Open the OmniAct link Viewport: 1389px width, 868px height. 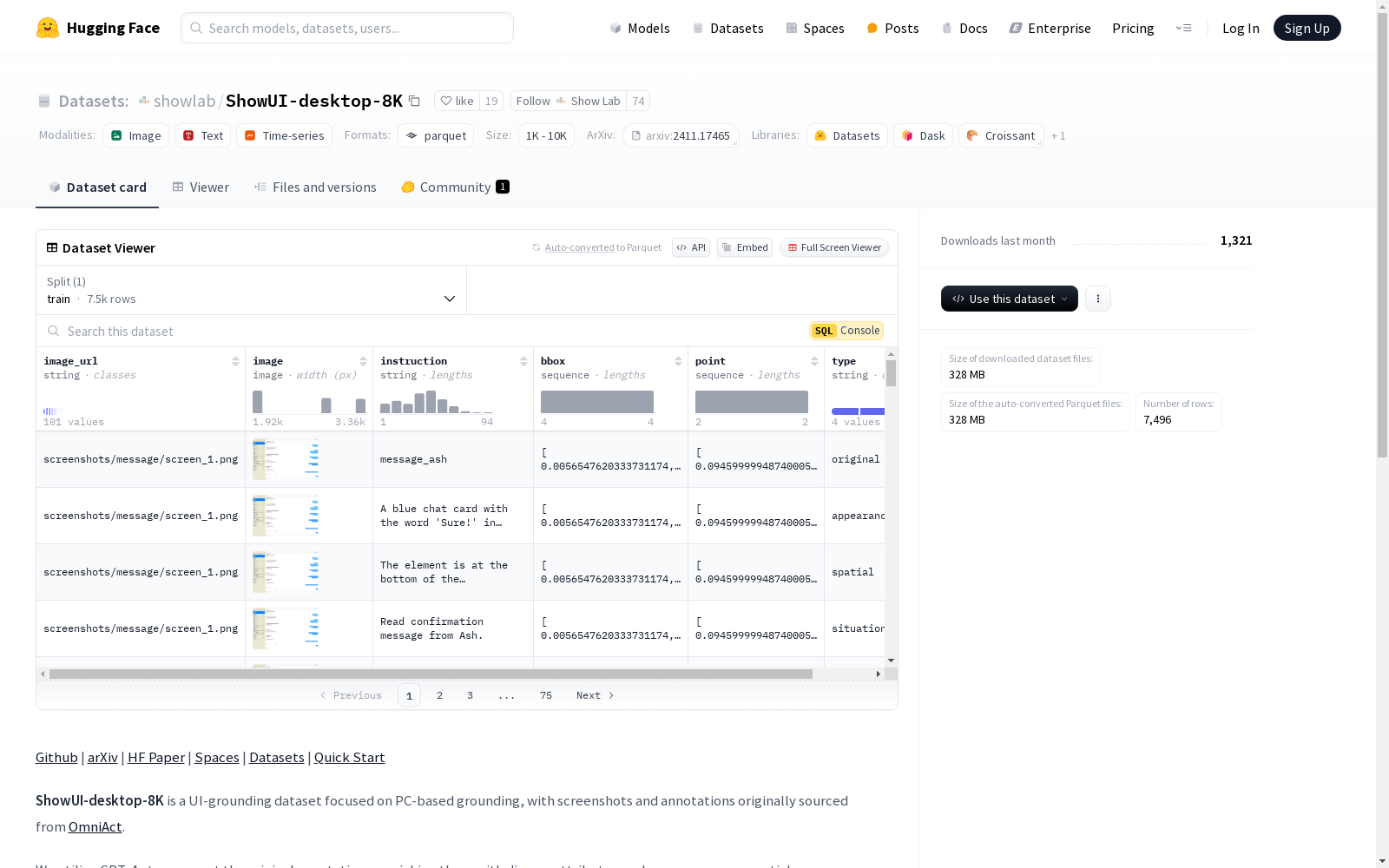[95, 826]
